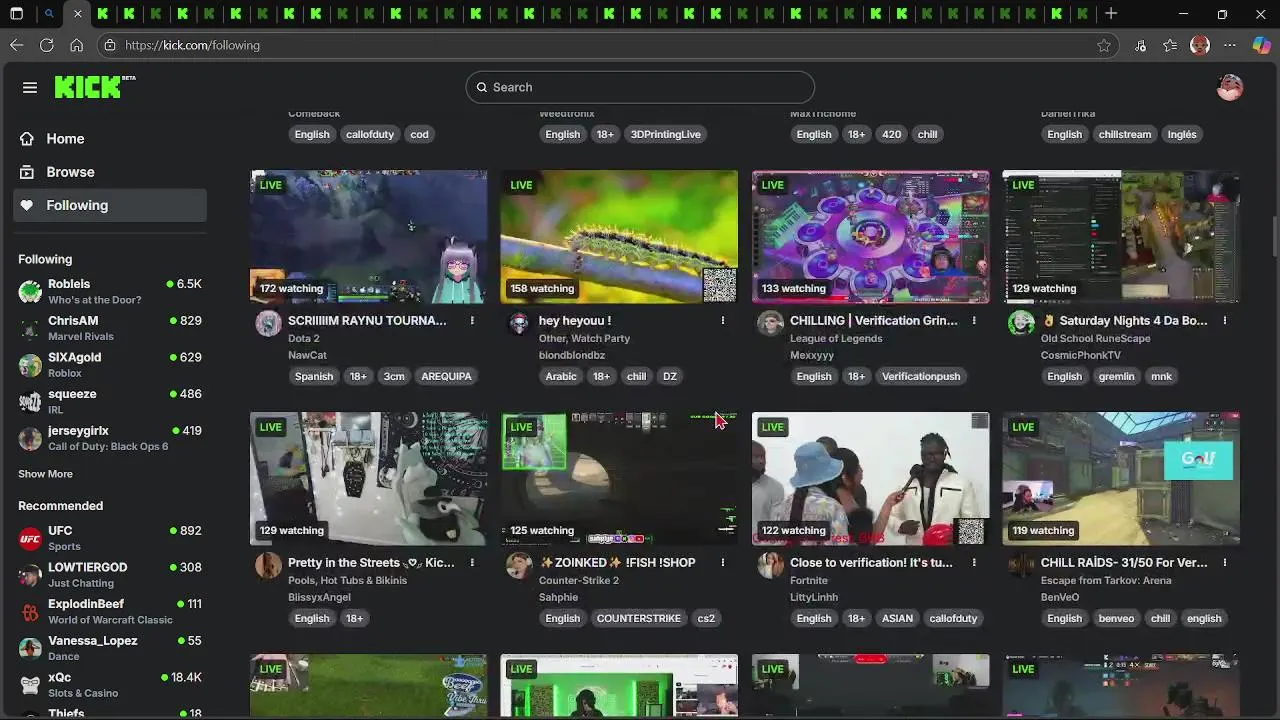This screenshot has height=720, width=1280.
Task: Open Vanessa_Lopez recommended channel
Action: click(x=110, y=648)
